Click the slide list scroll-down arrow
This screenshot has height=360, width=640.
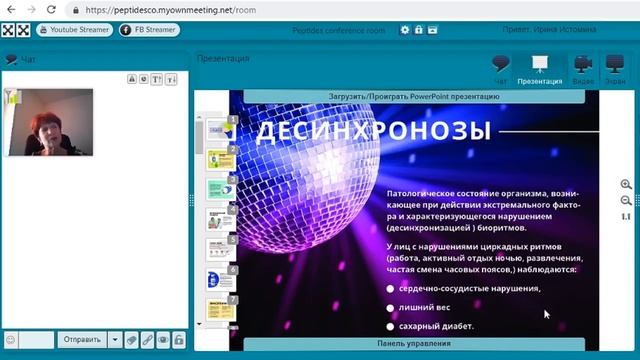coord(199,324)
